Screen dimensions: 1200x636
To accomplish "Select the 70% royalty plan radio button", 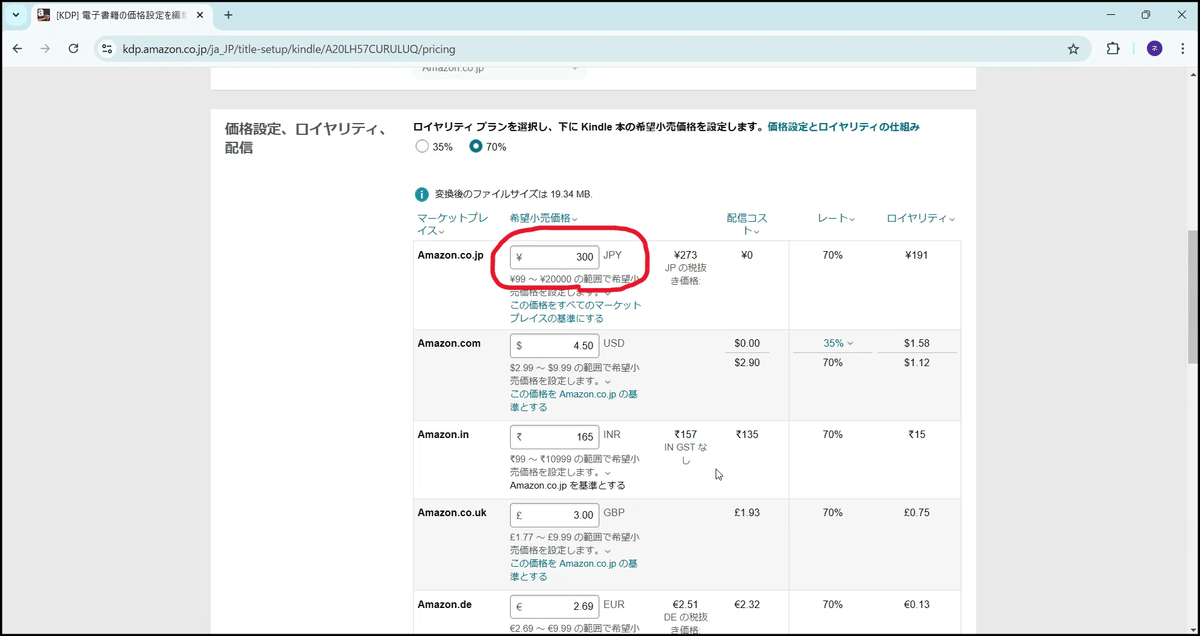I will tap(476, 147).
